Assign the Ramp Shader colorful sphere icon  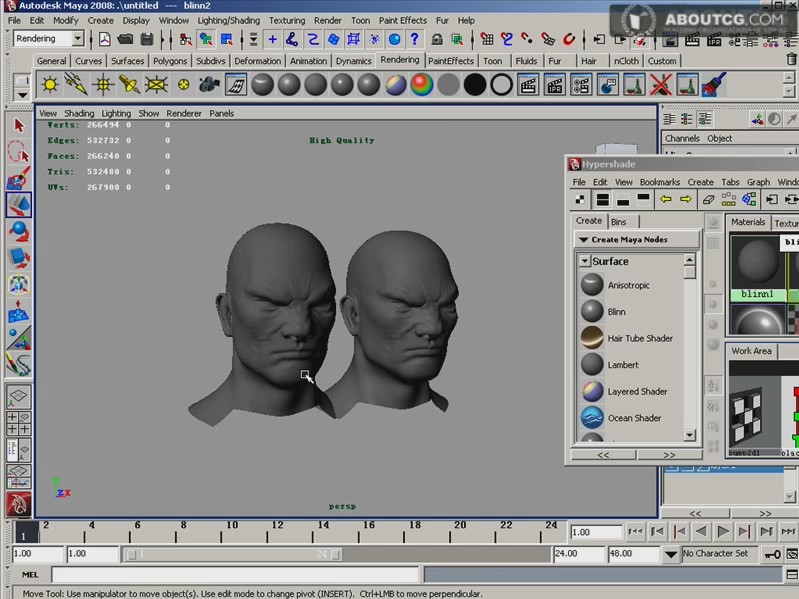pyautogui.click(x=422, y=85)
